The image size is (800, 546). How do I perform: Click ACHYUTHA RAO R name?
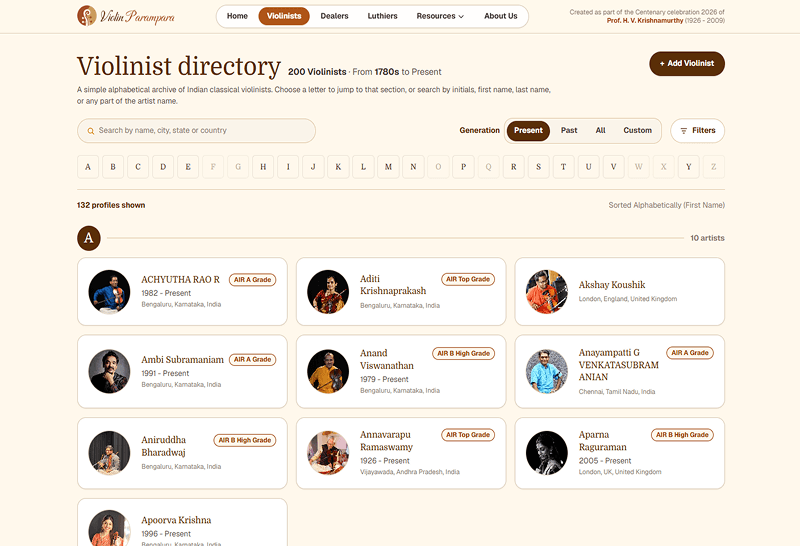coord(180,280)
